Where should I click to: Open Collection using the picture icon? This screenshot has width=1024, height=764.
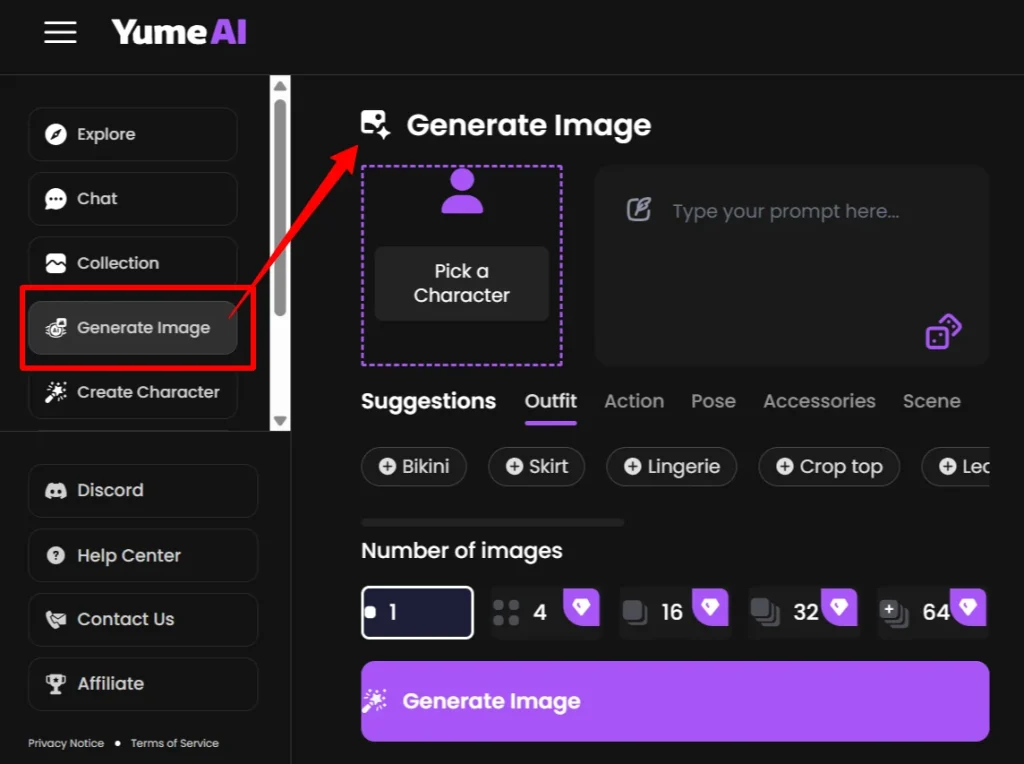point(58,262)
